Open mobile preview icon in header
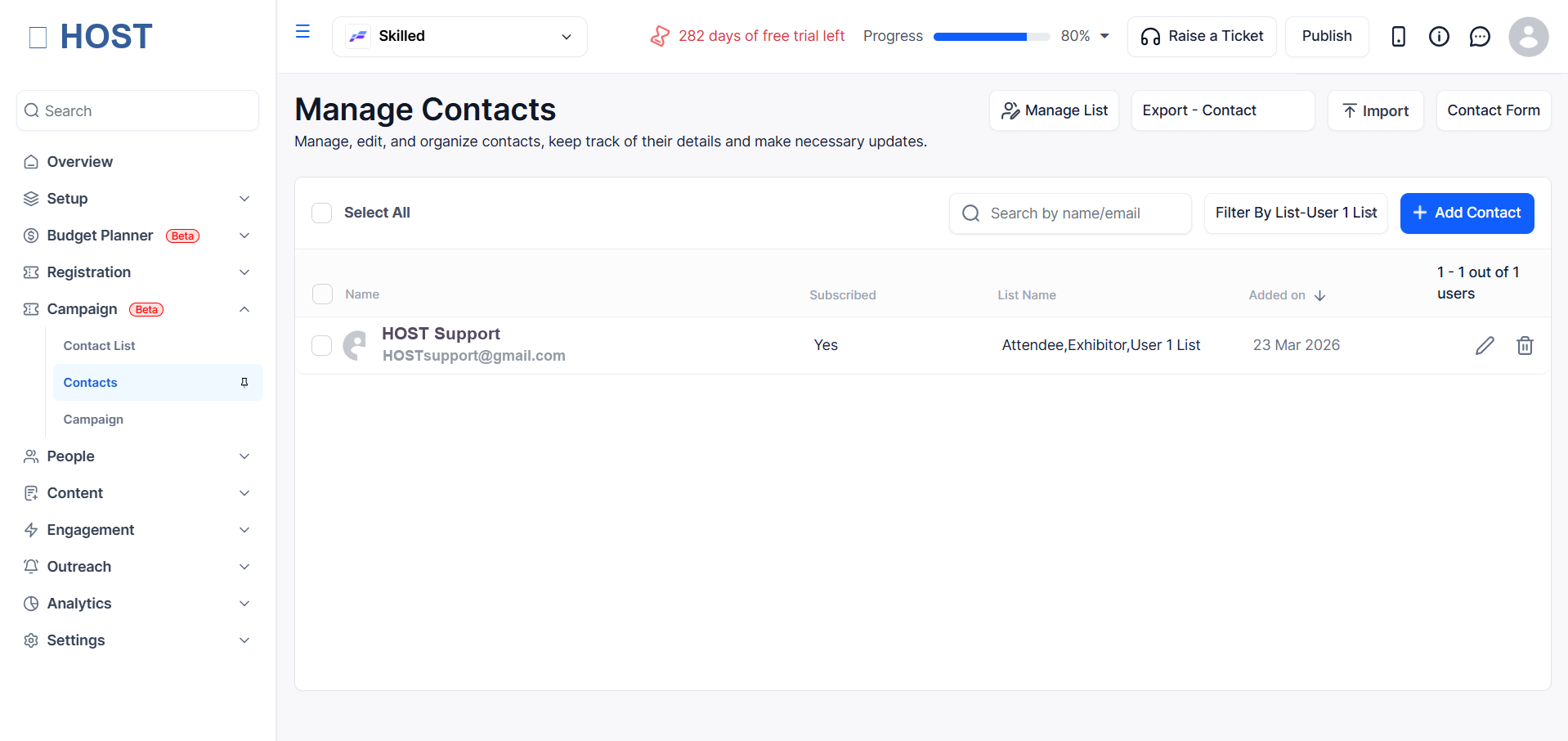Viewport: 1568px width, 741px height. 1398,37
